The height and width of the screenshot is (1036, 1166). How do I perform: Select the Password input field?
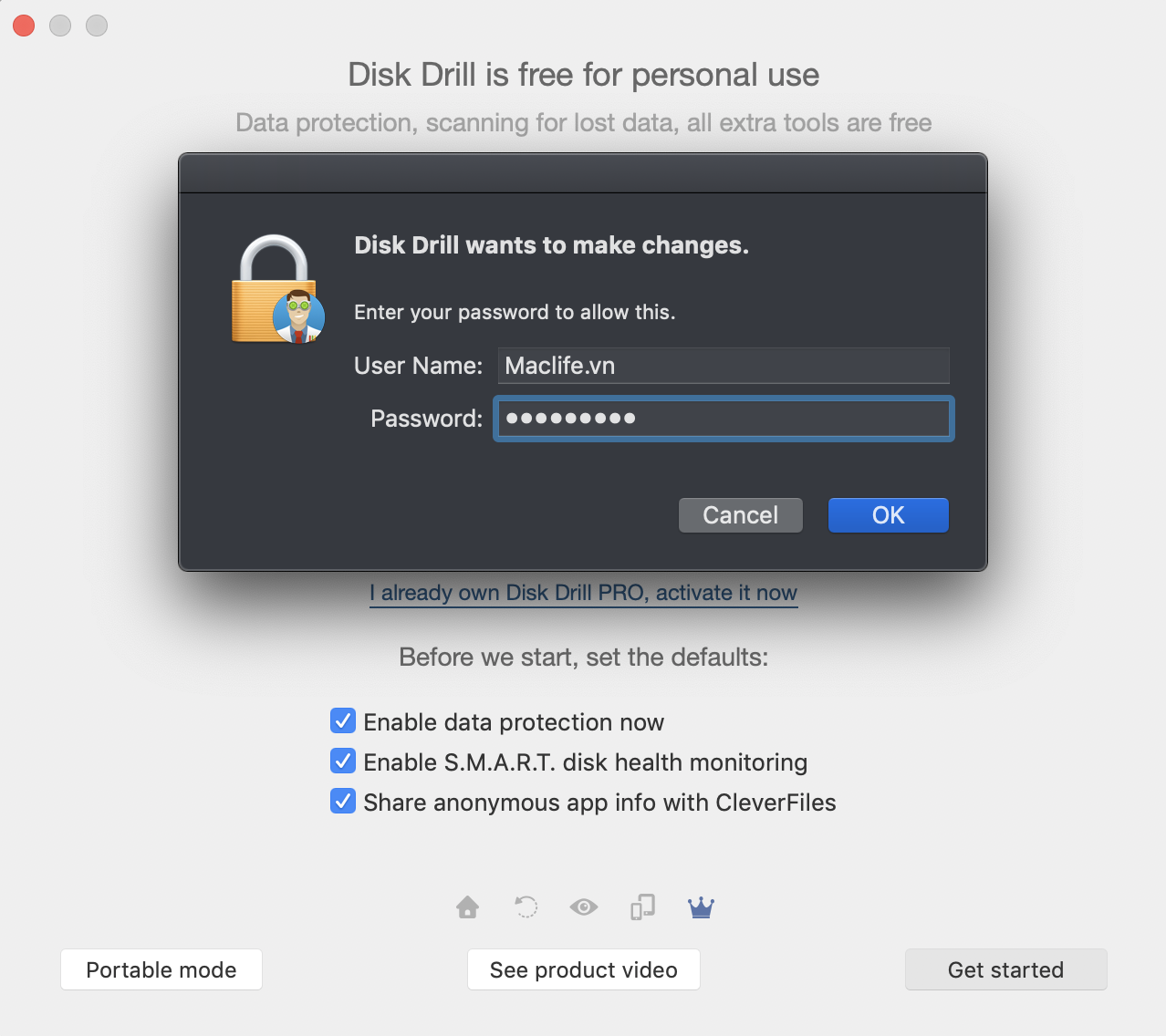pos(723,419)
